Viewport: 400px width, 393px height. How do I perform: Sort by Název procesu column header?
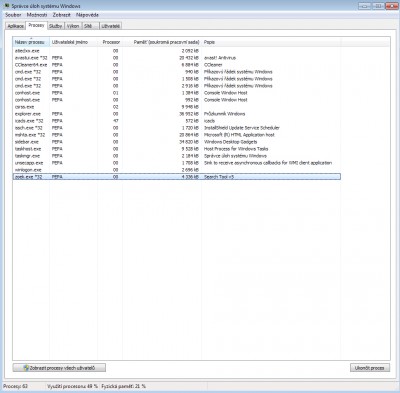pos(31,42)
